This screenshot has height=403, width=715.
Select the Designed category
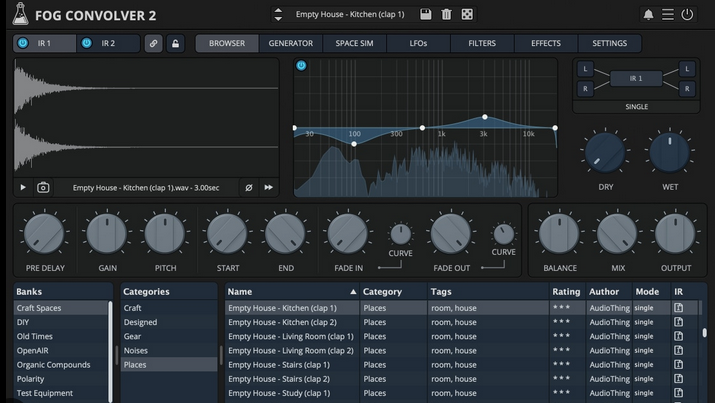click(x=169, y=322)
